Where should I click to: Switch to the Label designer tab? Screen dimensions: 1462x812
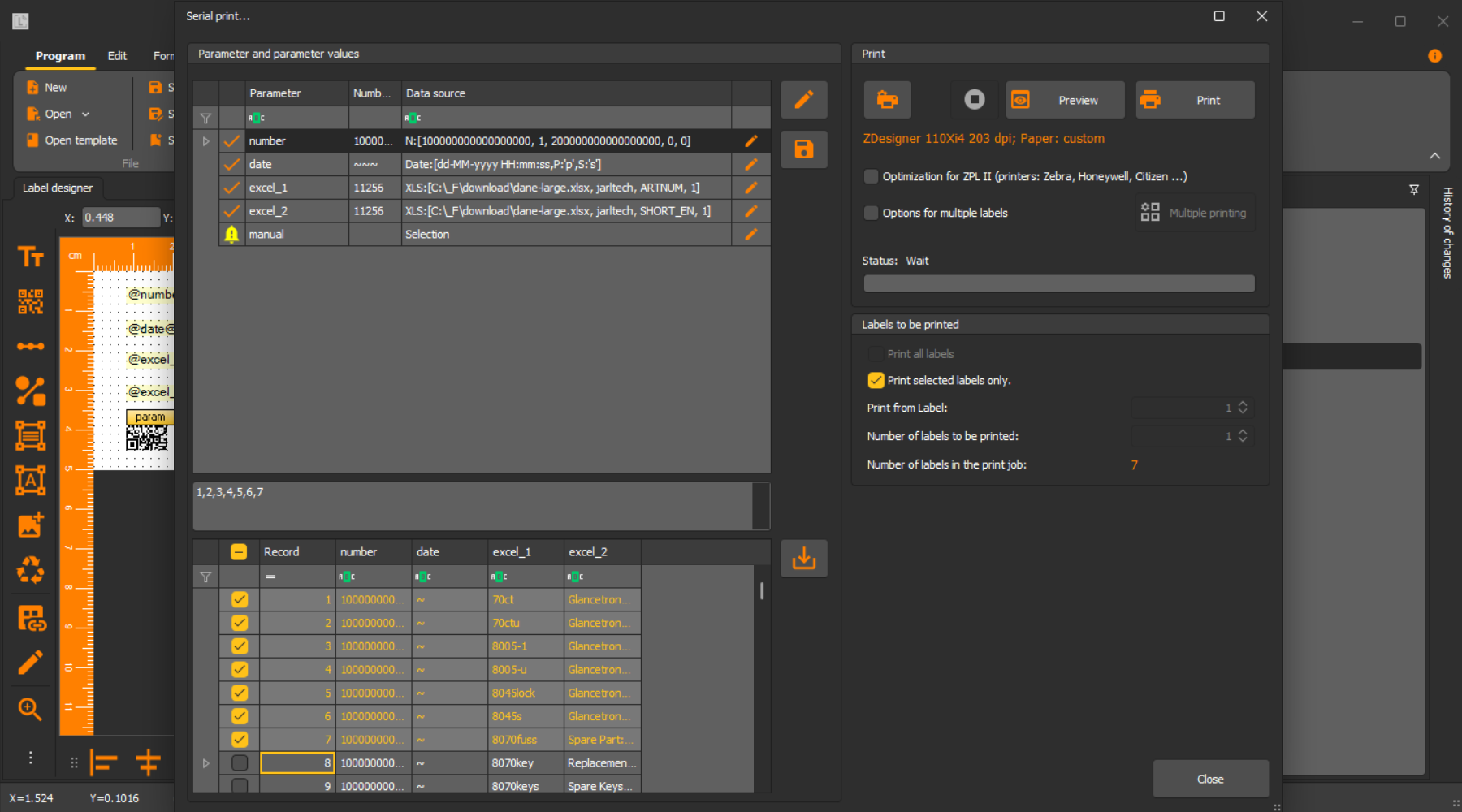(x=58, y=188)
